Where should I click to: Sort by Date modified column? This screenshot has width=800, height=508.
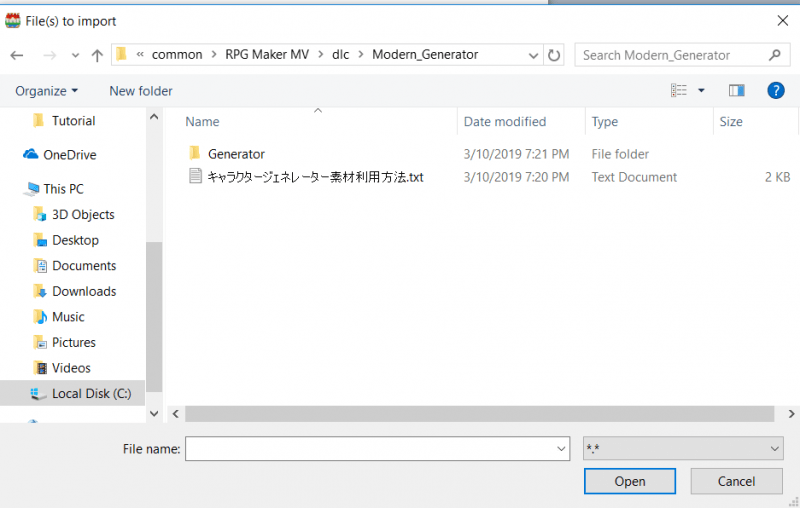[x=505, y=122]
